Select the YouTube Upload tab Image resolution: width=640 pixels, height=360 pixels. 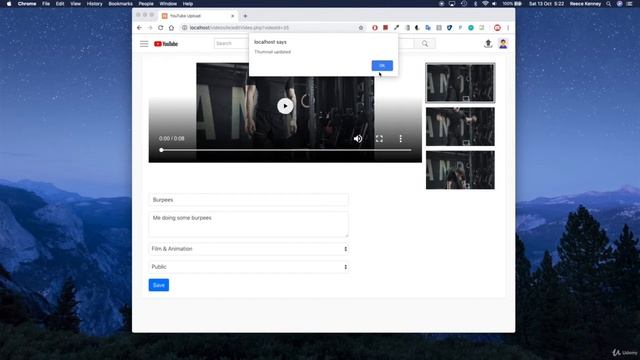198,16
